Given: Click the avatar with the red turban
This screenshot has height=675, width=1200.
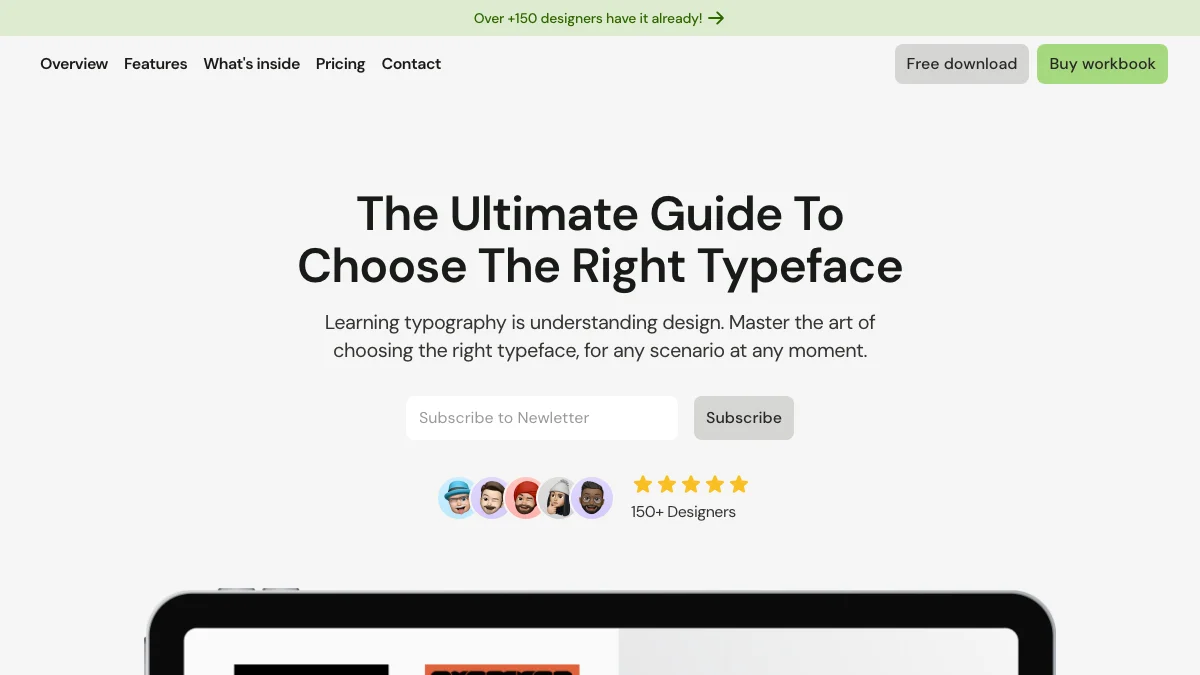Looking at the screenshot, I should 525,498.
